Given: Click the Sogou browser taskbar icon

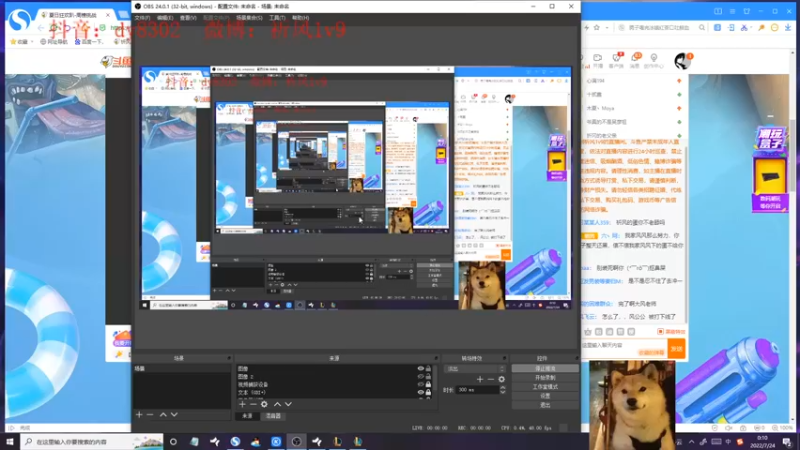Looking at the screenshot, I should 235,441.
